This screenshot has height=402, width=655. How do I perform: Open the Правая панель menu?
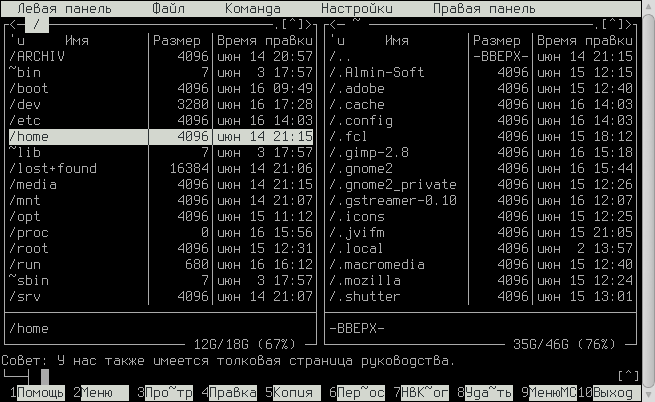[x=484, y=8]
